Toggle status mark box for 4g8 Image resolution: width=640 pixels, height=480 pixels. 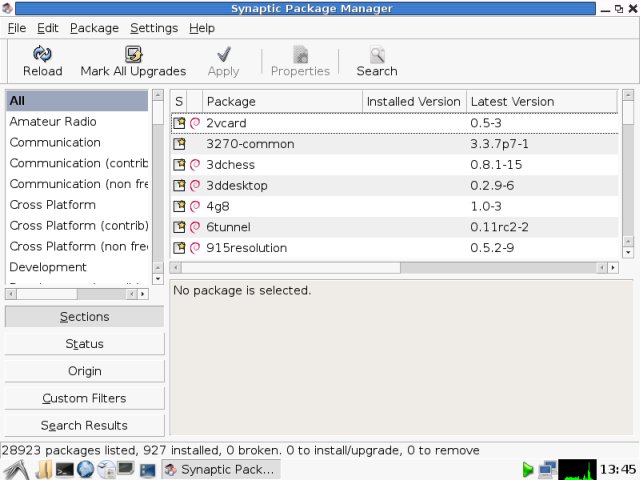(x=179, y=206)
